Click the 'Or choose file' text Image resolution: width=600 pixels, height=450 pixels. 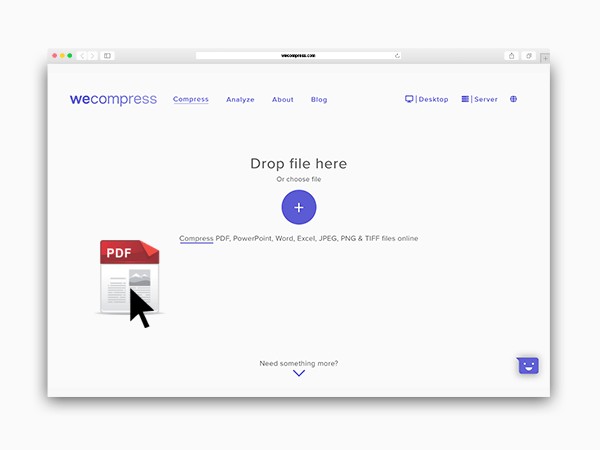pyautogui.click(x=299, y=179)
